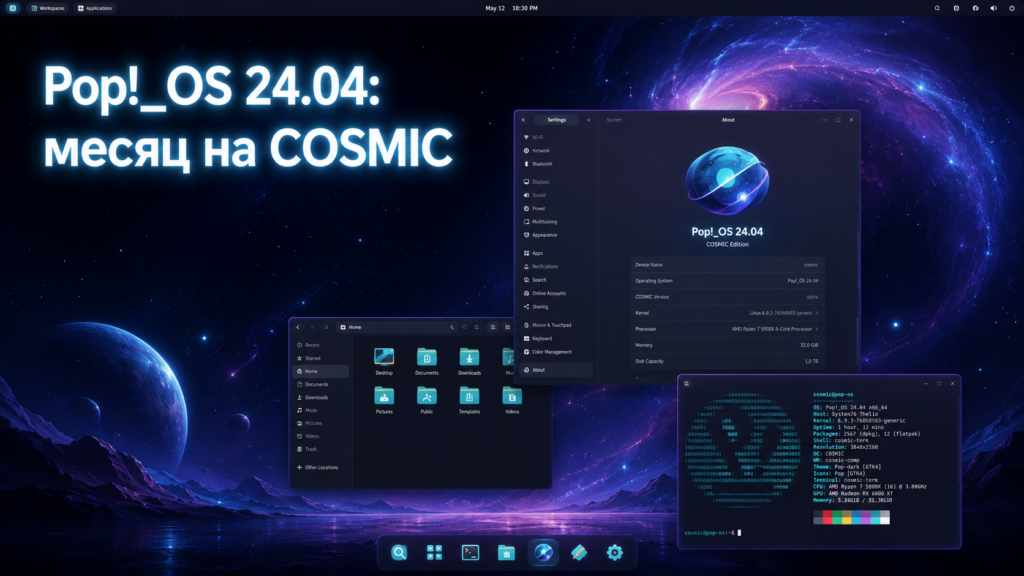Image resolution: width=1024 pixels, height=576 pixels.
Task: Open Bluetooth settings page
Action: (556, 164)
